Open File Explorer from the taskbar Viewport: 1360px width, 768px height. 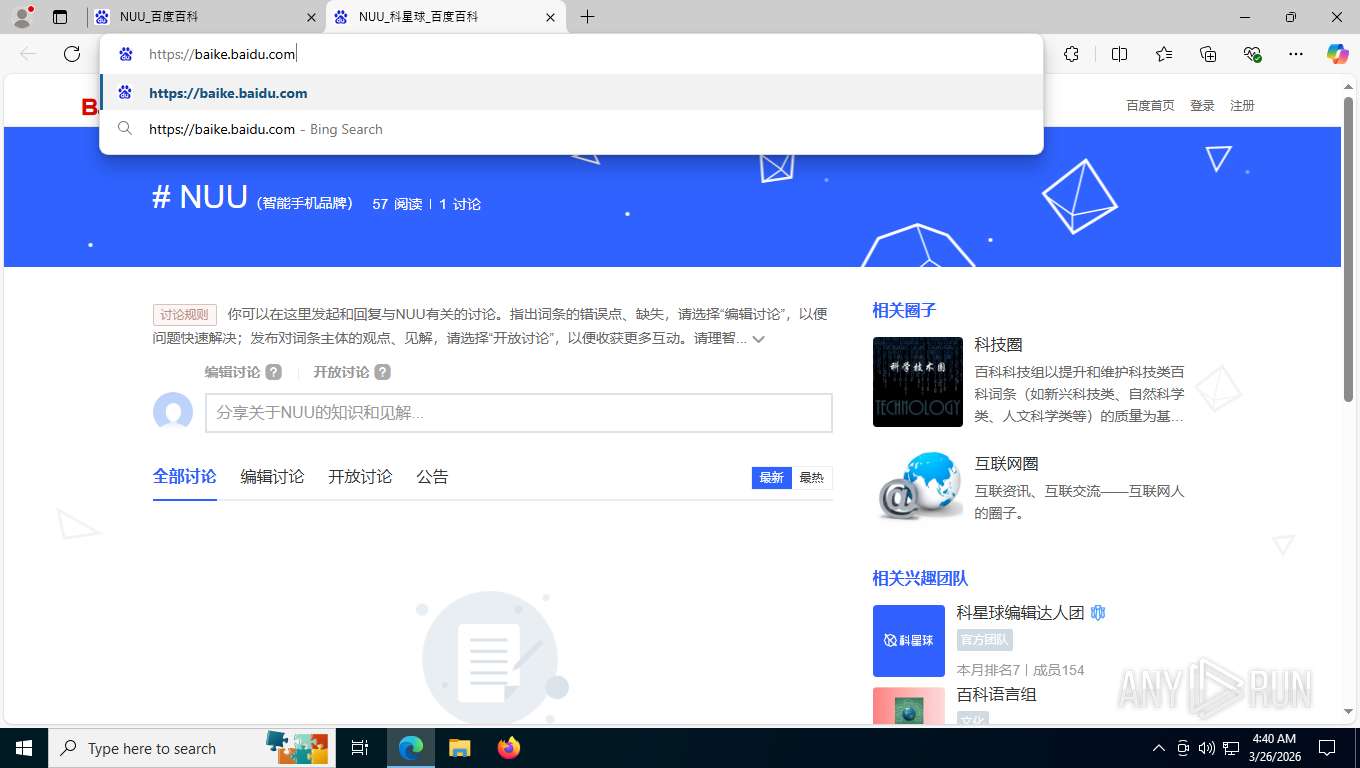coord(459,748)
